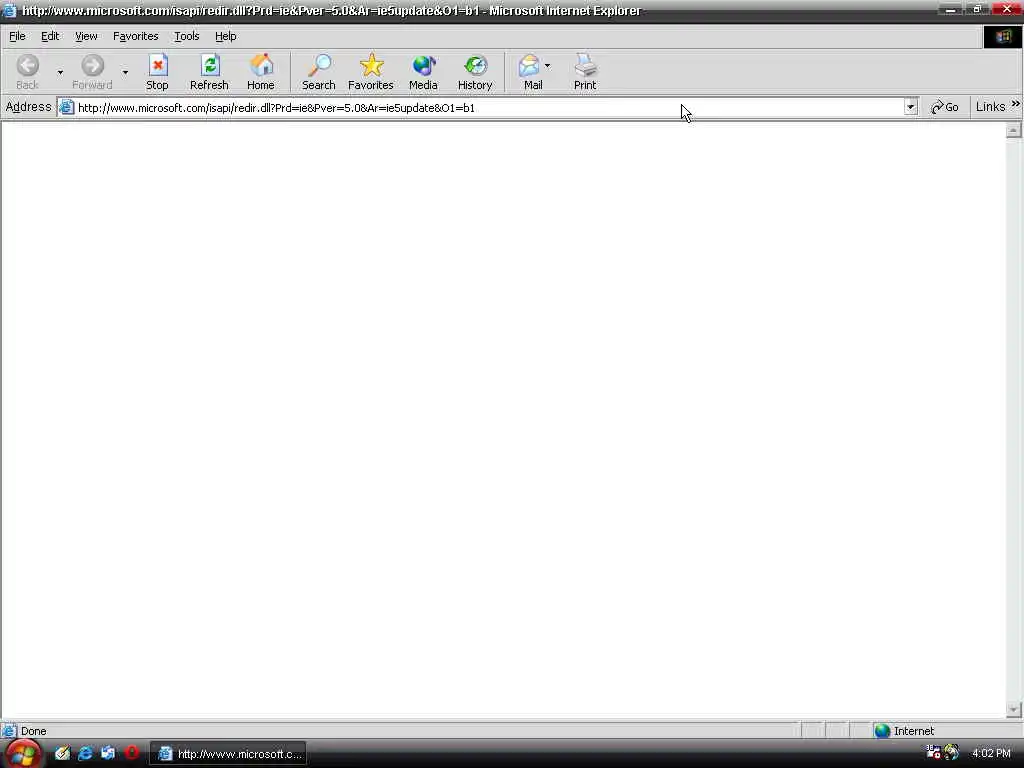Open the View menu
Viewport: 1024px width, 768px height.
(x=86, y=36)
